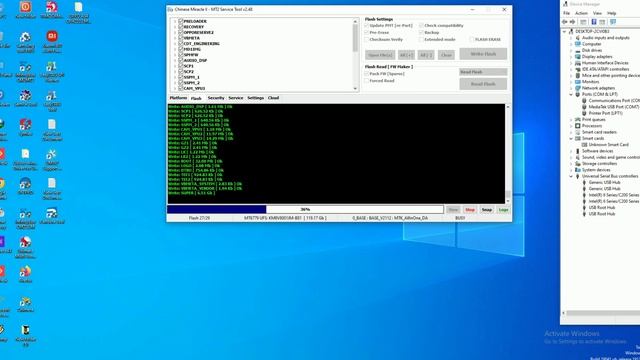
Task: Switch to the Cloud tab
Action: pyautogui.click(x=273, y=98)
